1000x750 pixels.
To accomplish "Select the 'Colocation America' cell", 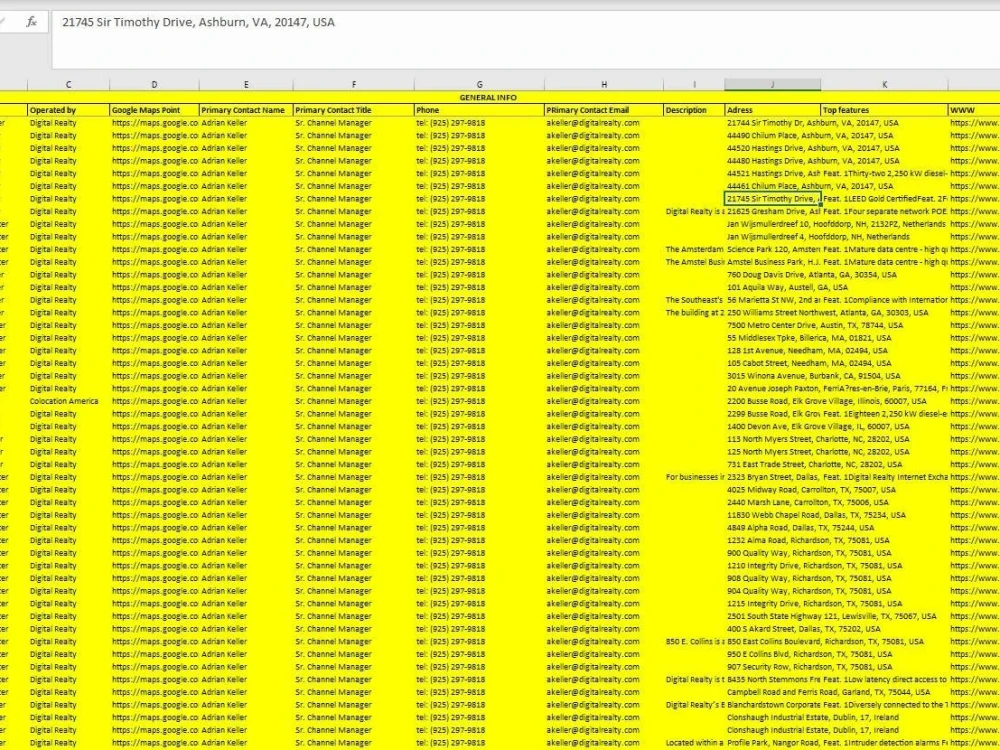I will click(69, 401).
